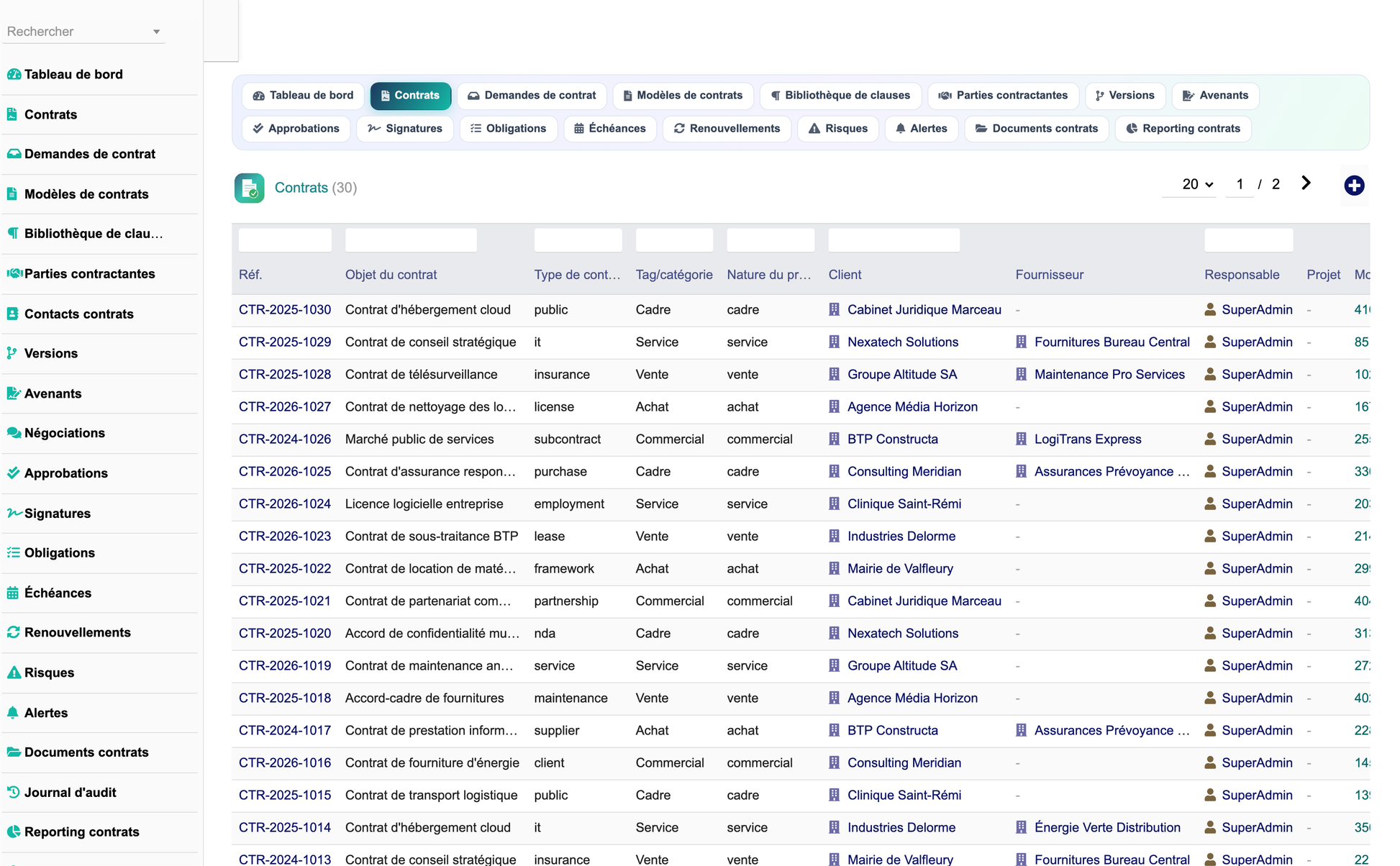Click the Contrats sidebar document icon
1400x866 pixels.
[12, 114]
